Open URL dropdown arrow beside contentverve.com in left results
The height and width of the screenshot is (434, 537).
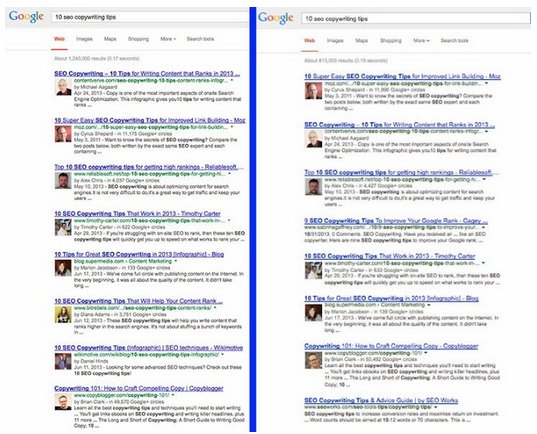click(232, 80)
